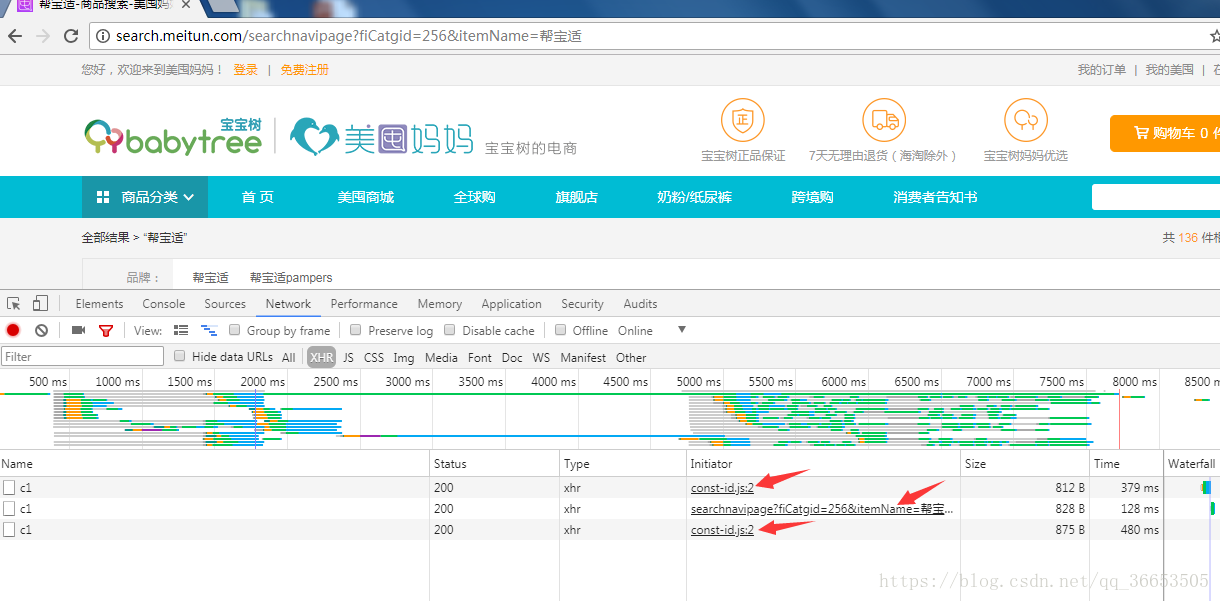Viewport: 1220px width, 601px height.
Task: Switch to the Console tab
Action: 164,304
